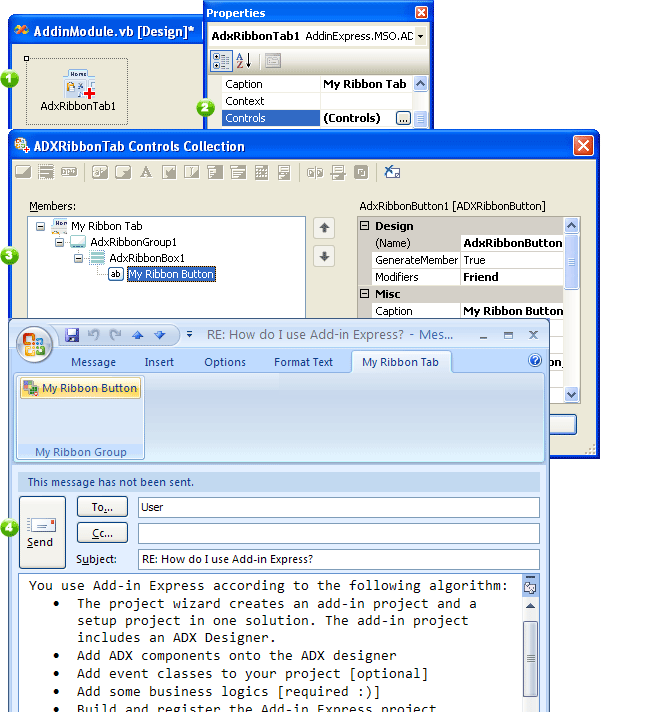Click the Subject field
The height and width of the screenshot is (712, 645).
[x=339, y=559]
